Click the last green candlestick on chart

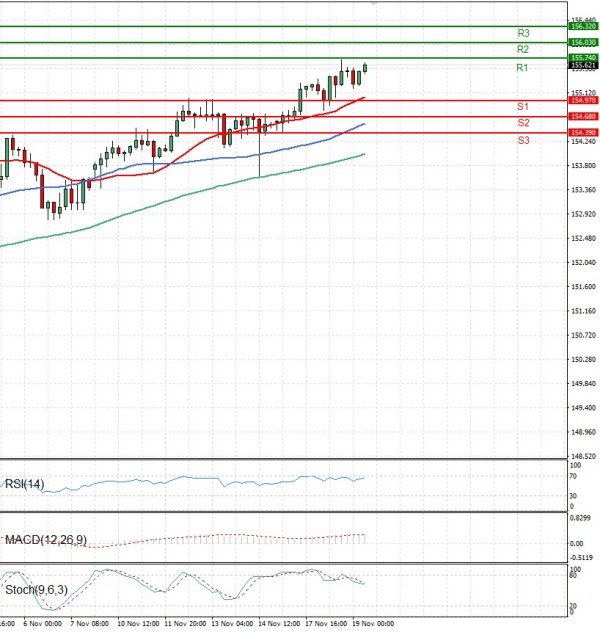click(x=366, y=68)
